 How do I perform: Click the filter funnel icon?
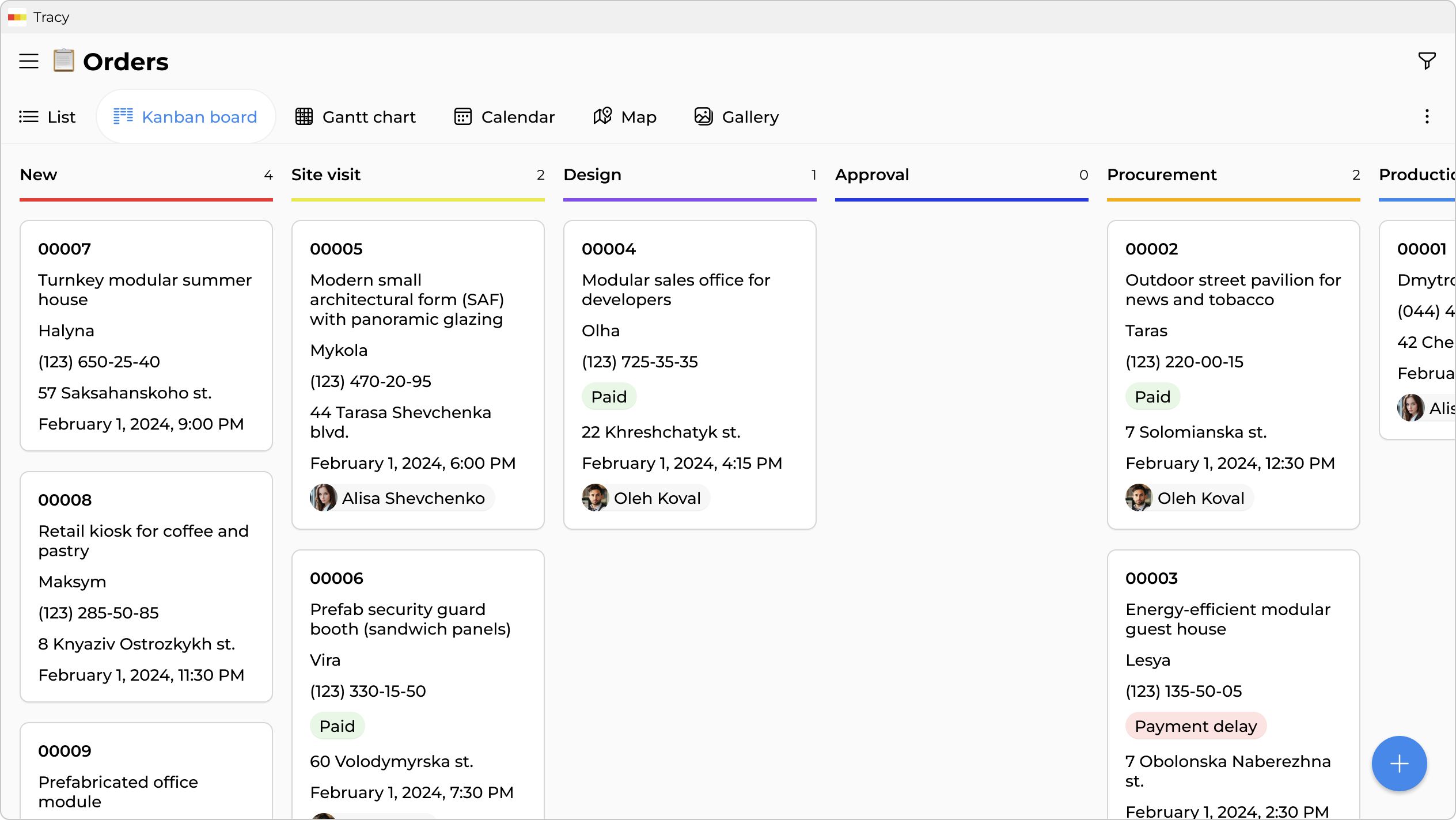[1427, 61]
